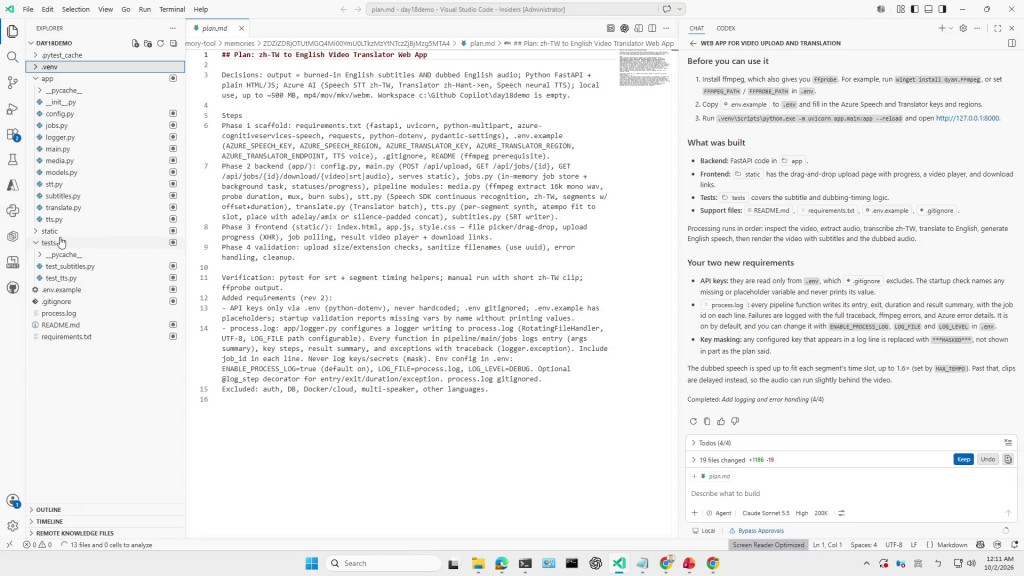This screenshot has height=576, width=1024.
Task: Open the Manage gear in the activity bar
Action: 12,526
